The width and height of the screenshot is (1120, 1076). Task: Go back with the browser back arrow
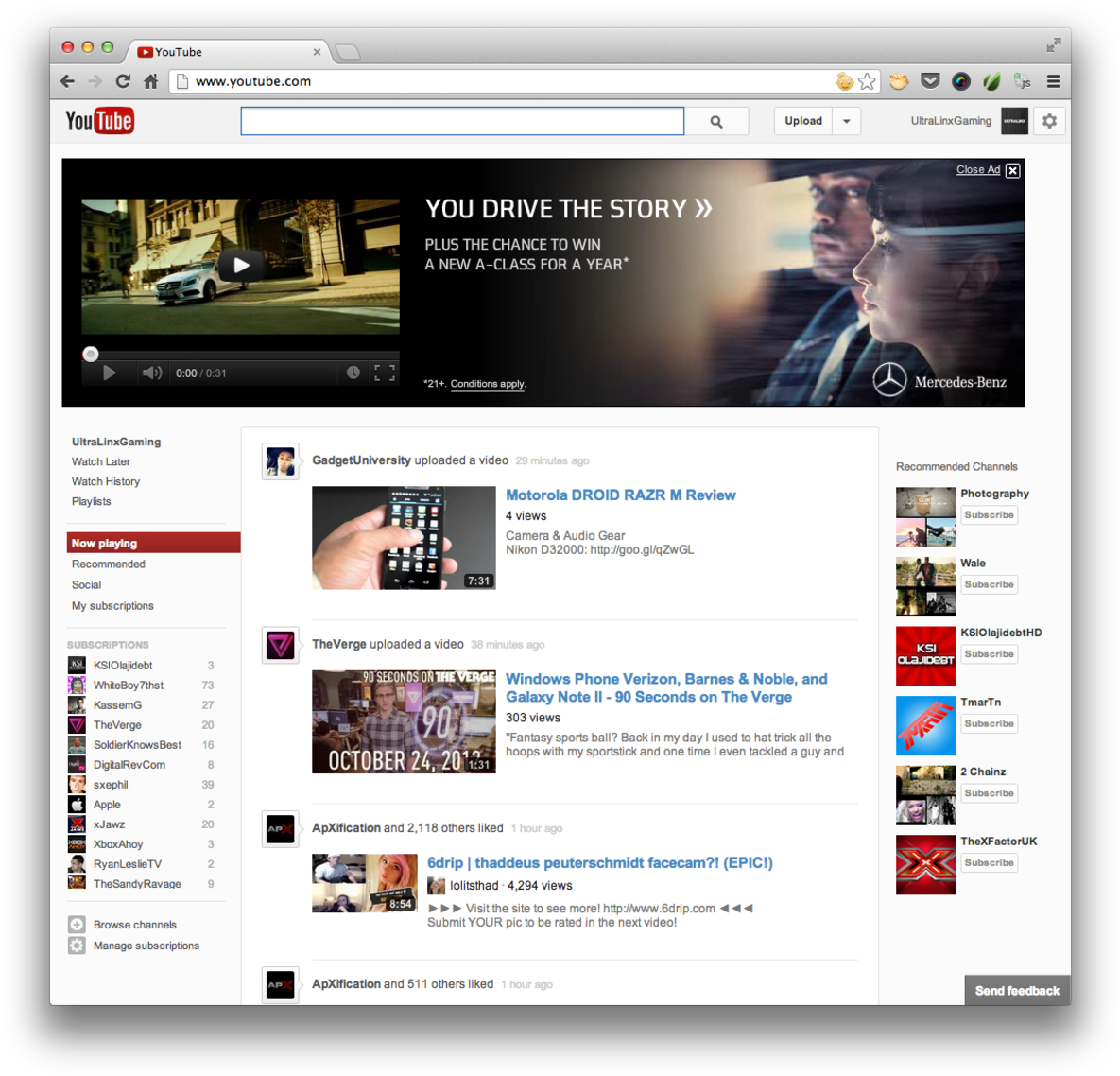click(68, 81)
